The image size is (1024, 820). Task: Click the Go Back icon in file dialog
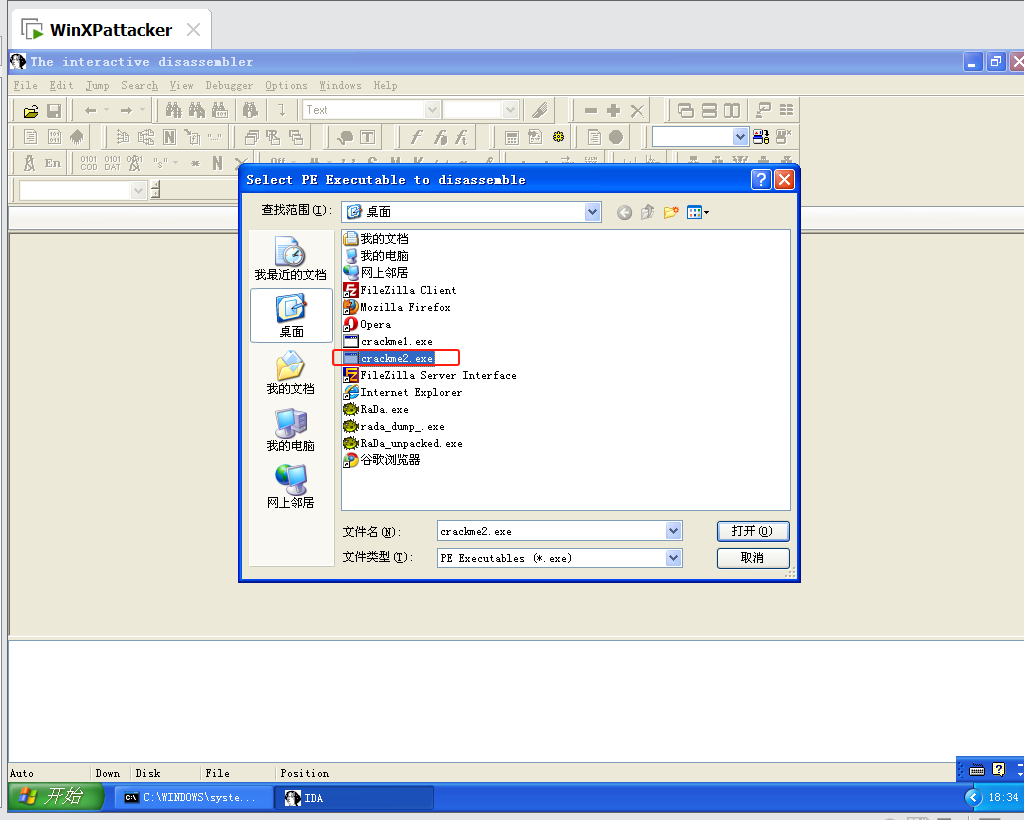[x=624, y=212]
